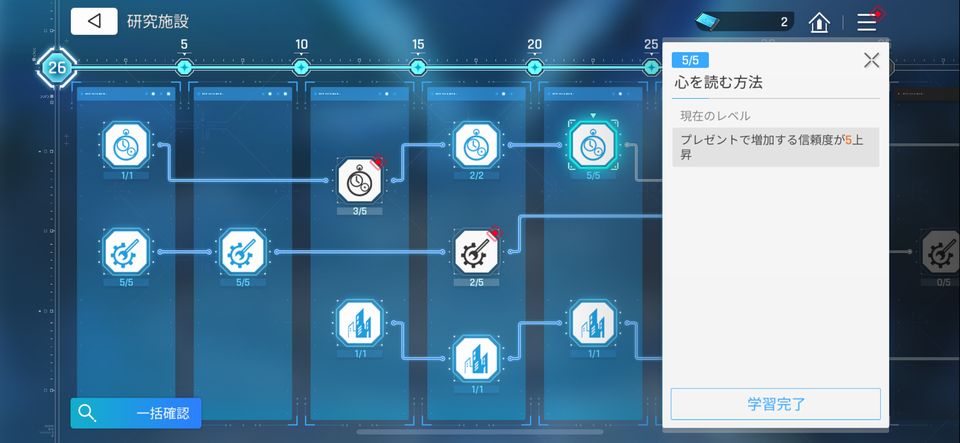Click the back arrow button
This screenshot has width=960, height=443.
click(94, 21)
